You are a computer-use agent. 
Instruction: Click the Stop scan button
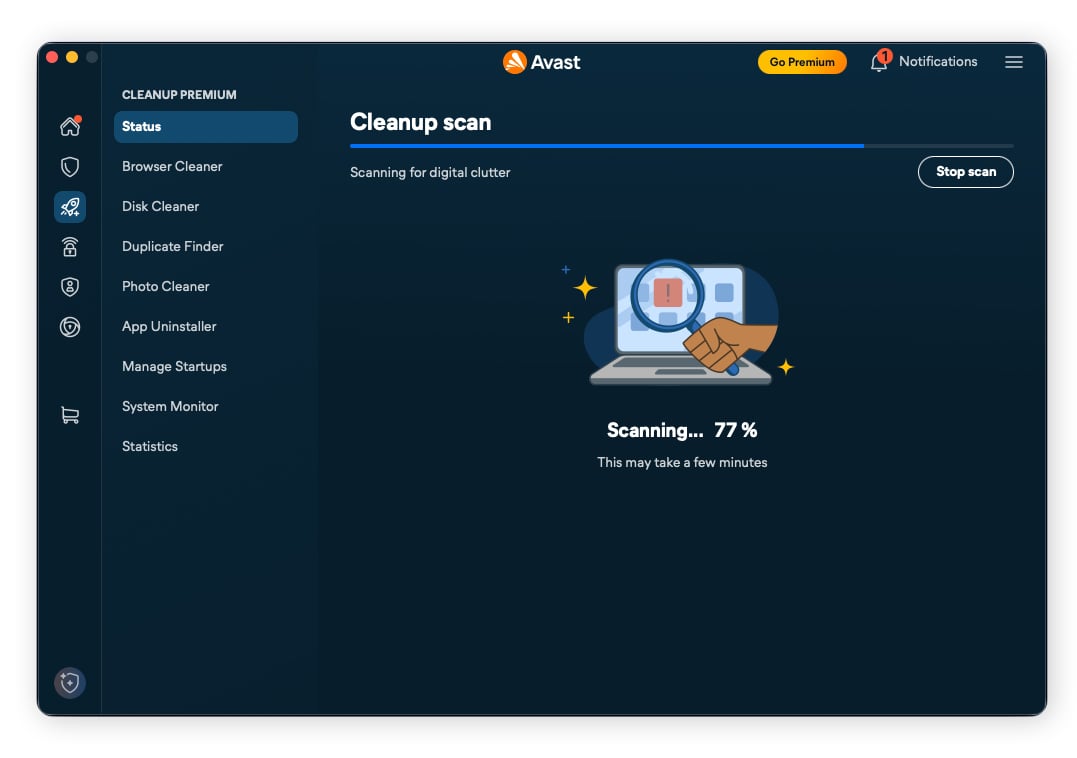click(965, 172)
